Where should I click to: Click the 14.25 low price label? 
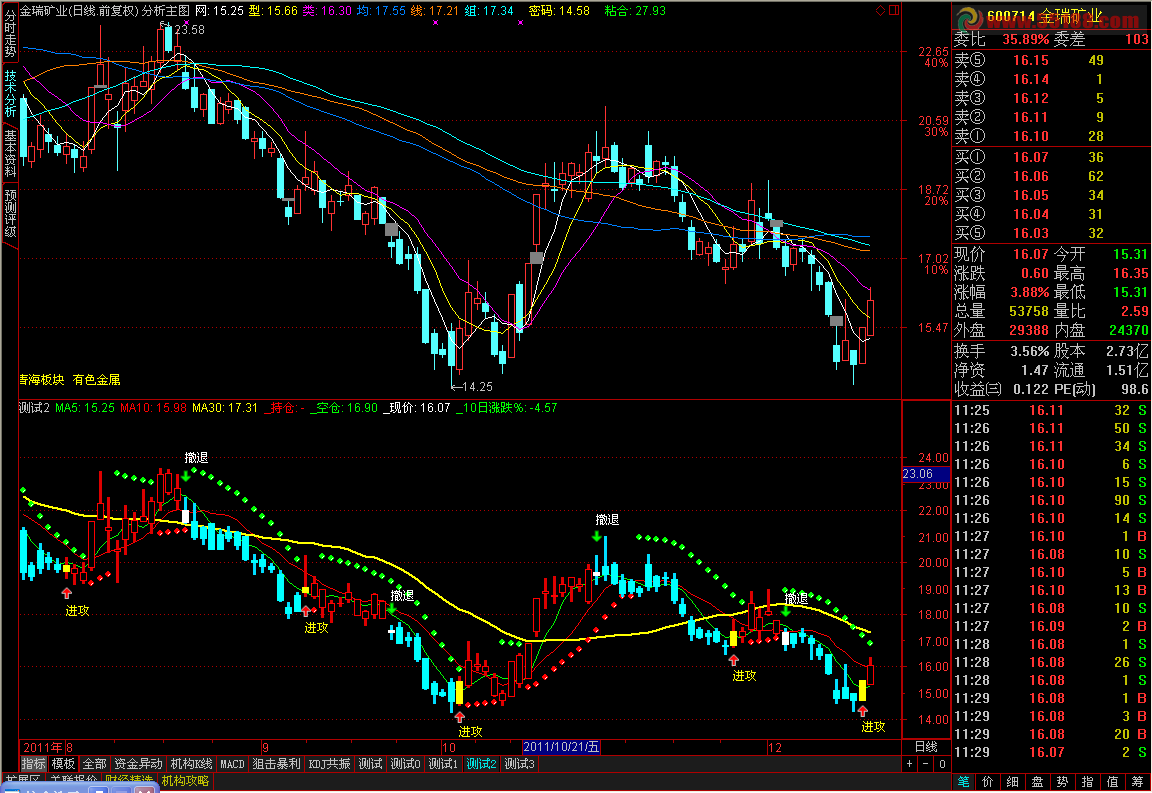coord(478,387)
